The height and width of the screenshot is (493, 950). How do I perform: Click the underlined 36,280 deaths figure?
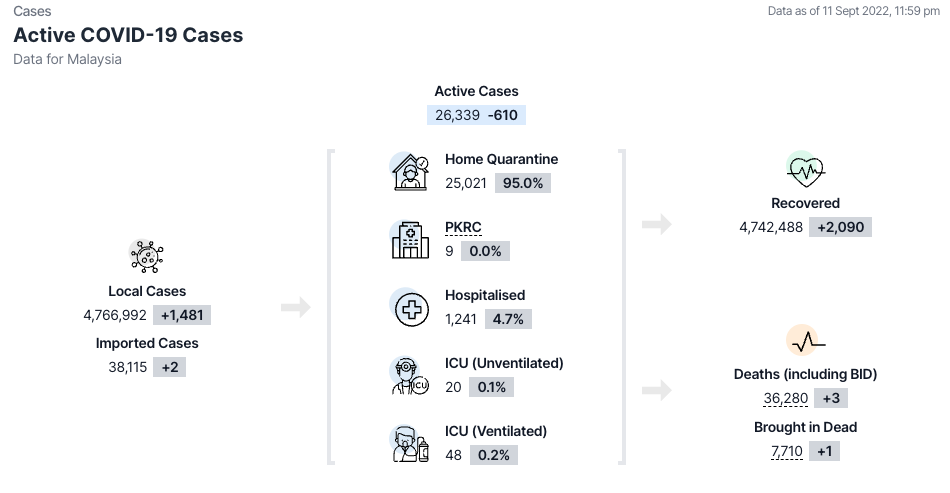point(786,398)
